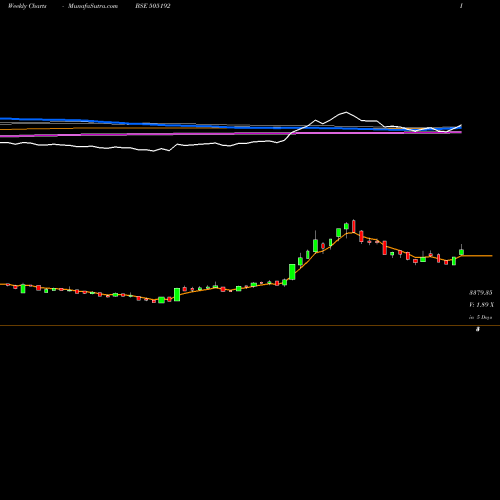
Task: Click the 'MunafaSutra.com' source label
Action: tap(93, 6)
